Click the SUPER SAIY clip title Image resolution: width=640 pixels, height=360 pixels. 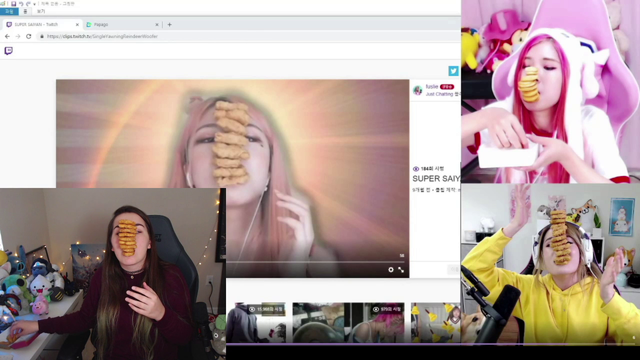click(436, 178)
